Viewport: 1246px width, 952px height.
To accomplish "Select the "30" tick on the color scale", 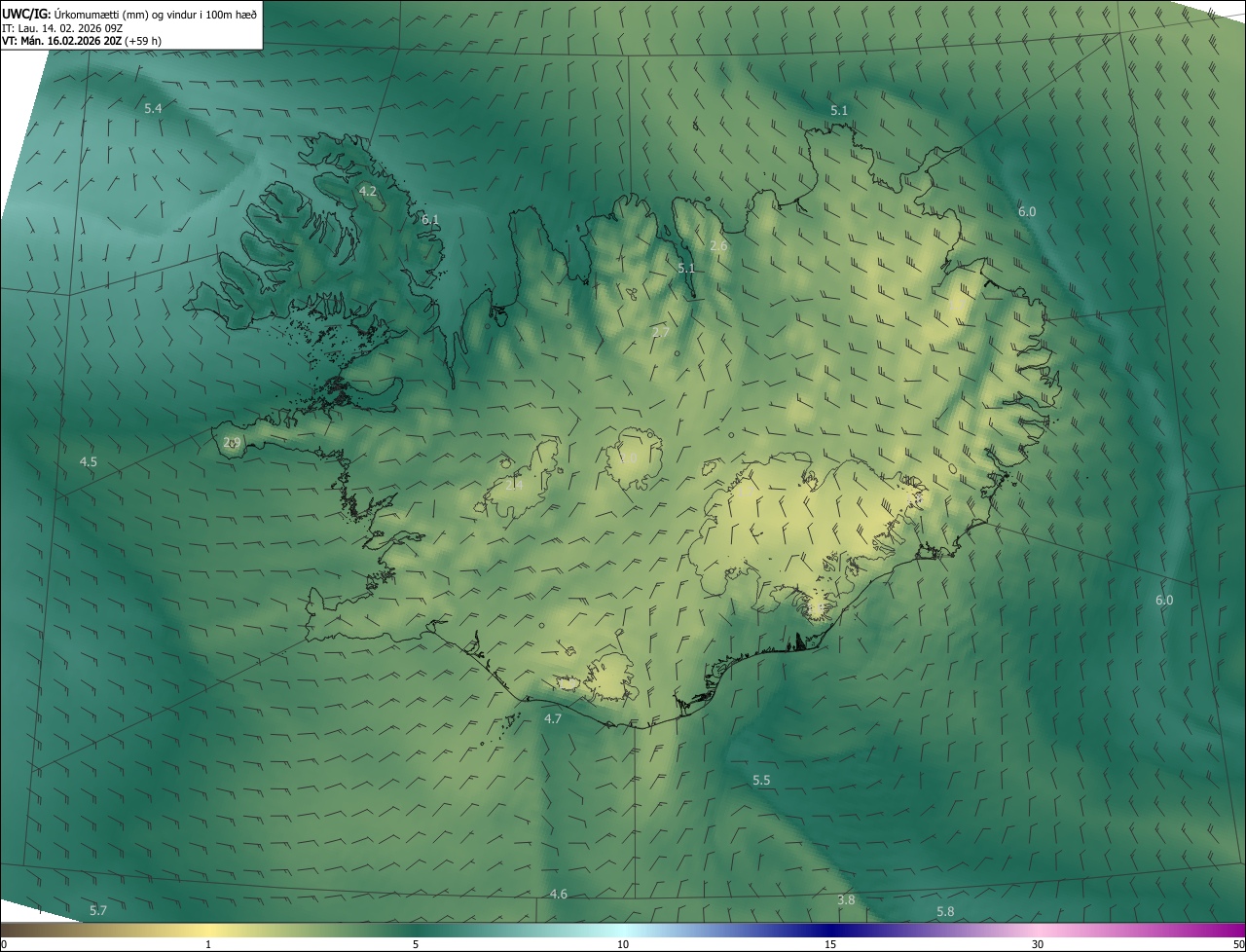I will point(1038,944).
